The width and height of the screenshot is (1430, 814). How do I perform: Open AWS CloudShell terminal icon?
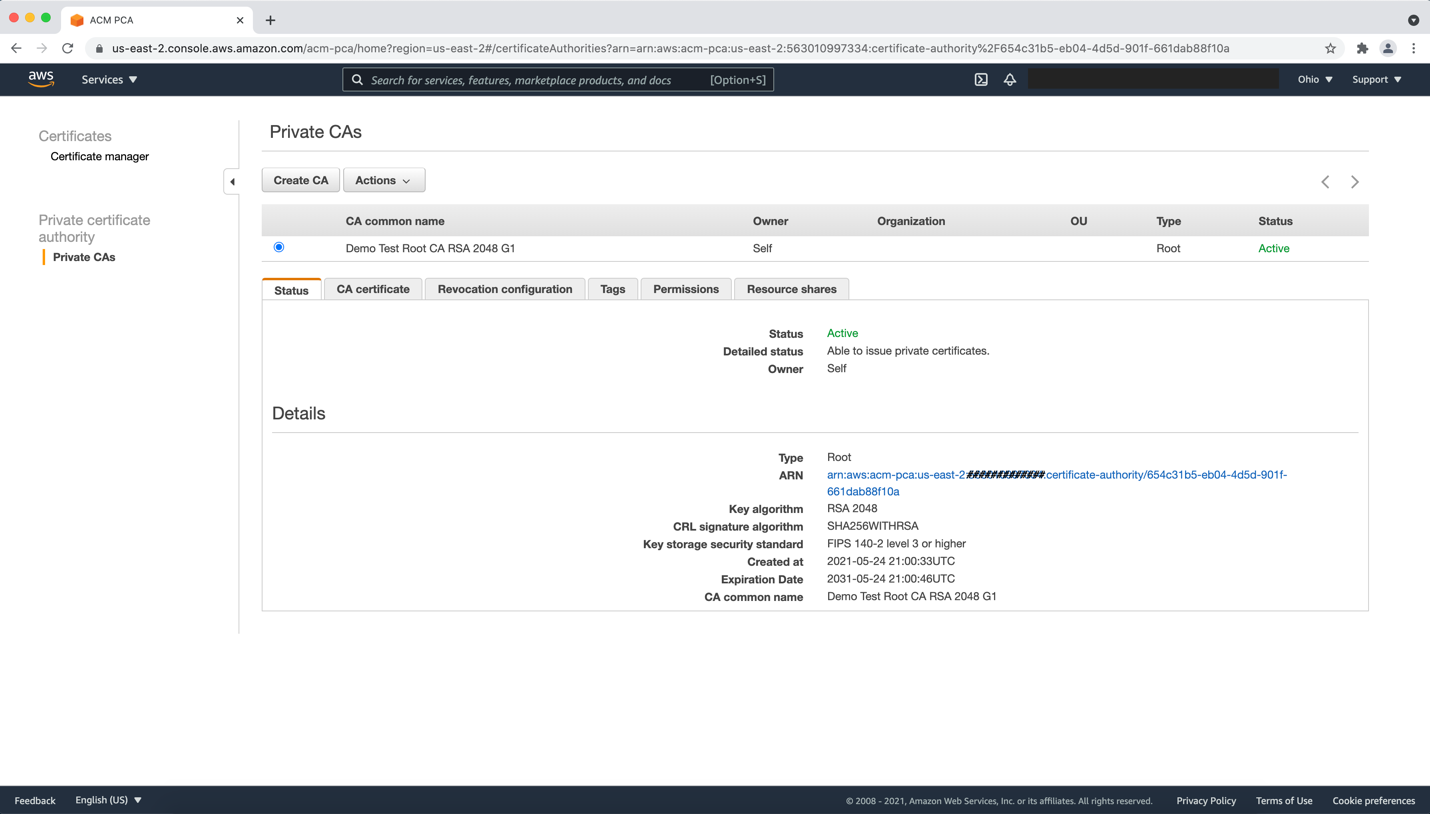click(981, 79)
